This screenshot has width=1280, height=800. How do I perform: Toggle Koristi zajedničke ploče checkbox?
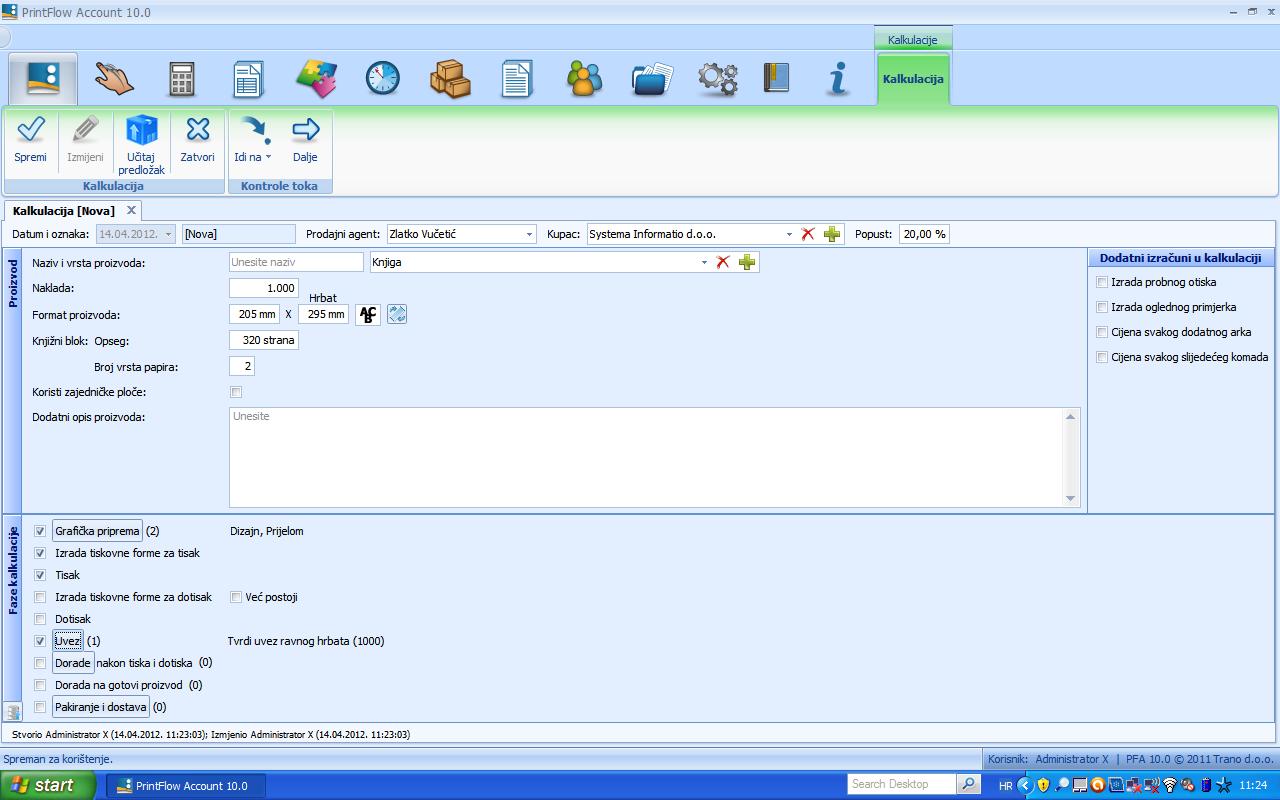pos(236,392)
